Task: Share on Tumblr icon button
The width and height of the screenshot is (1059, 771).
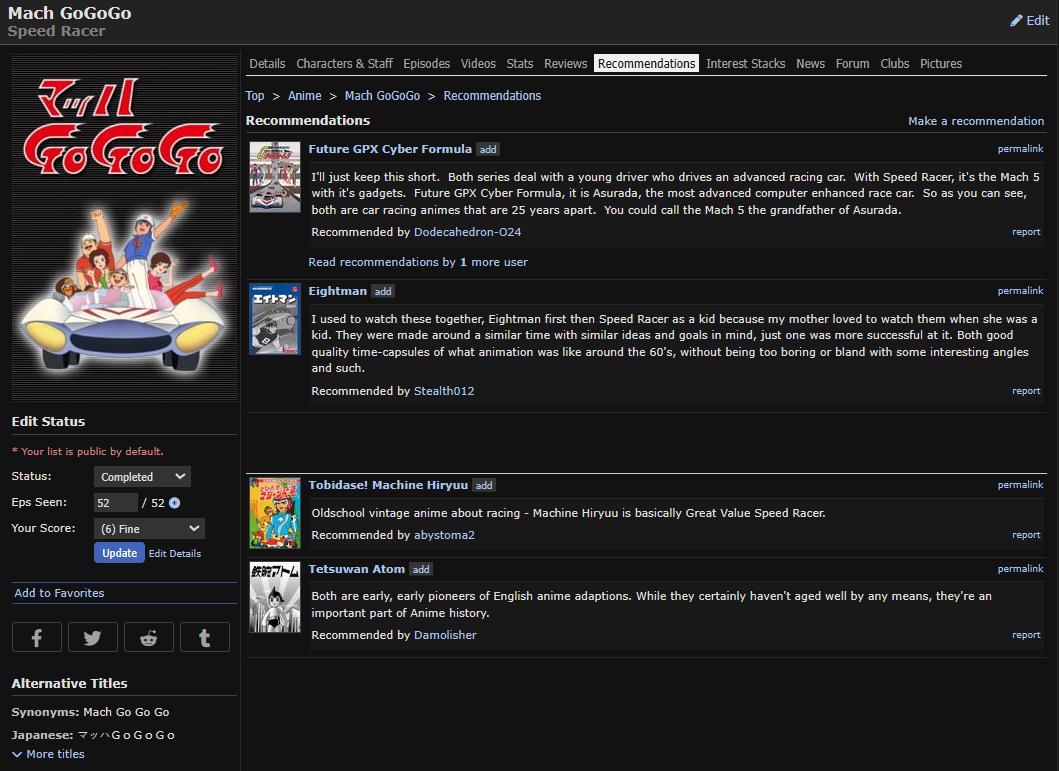Action: pyautogui.click(x=205, y=637)
